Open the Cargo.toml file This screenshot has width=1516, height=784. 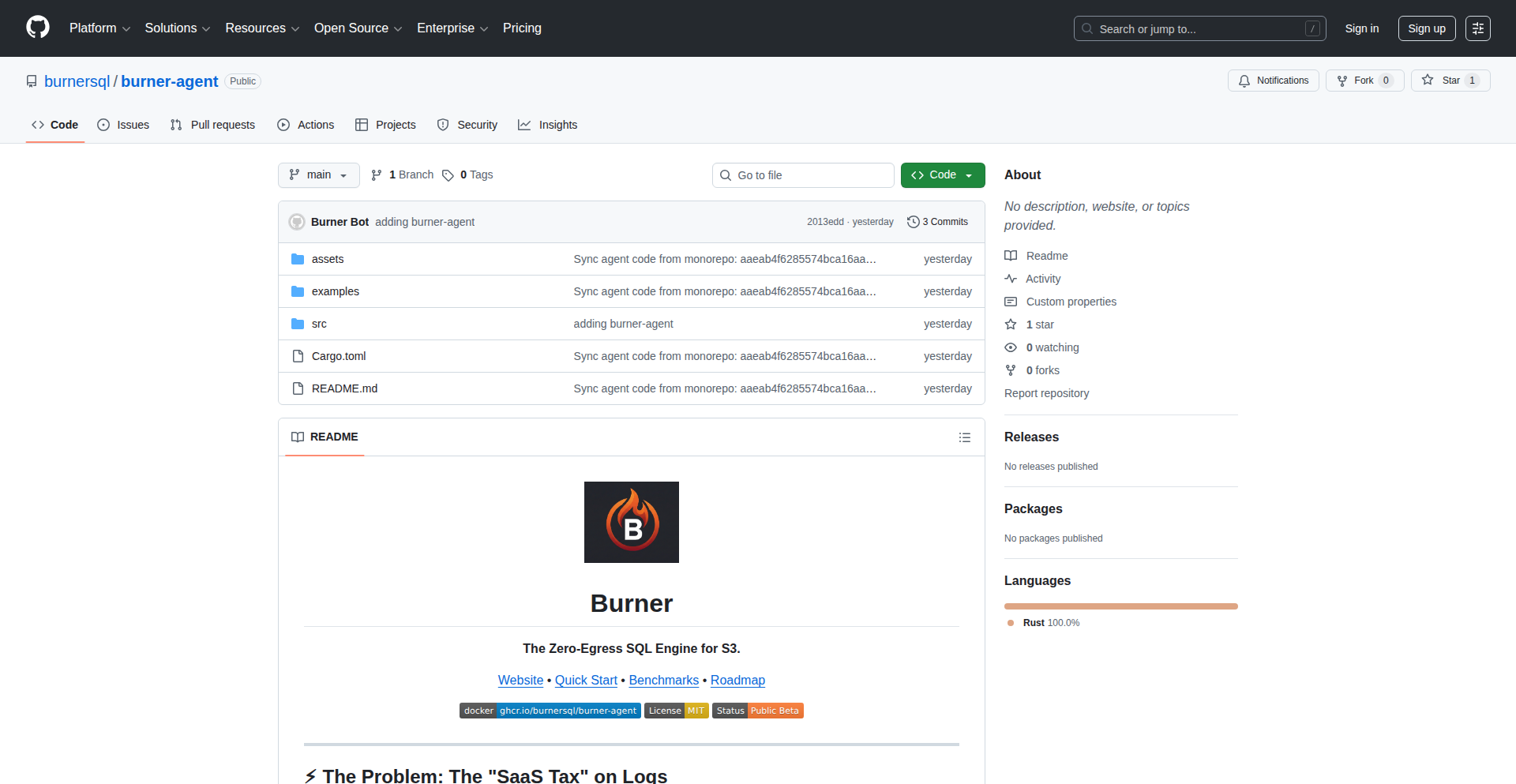click(x=338, y=356)
